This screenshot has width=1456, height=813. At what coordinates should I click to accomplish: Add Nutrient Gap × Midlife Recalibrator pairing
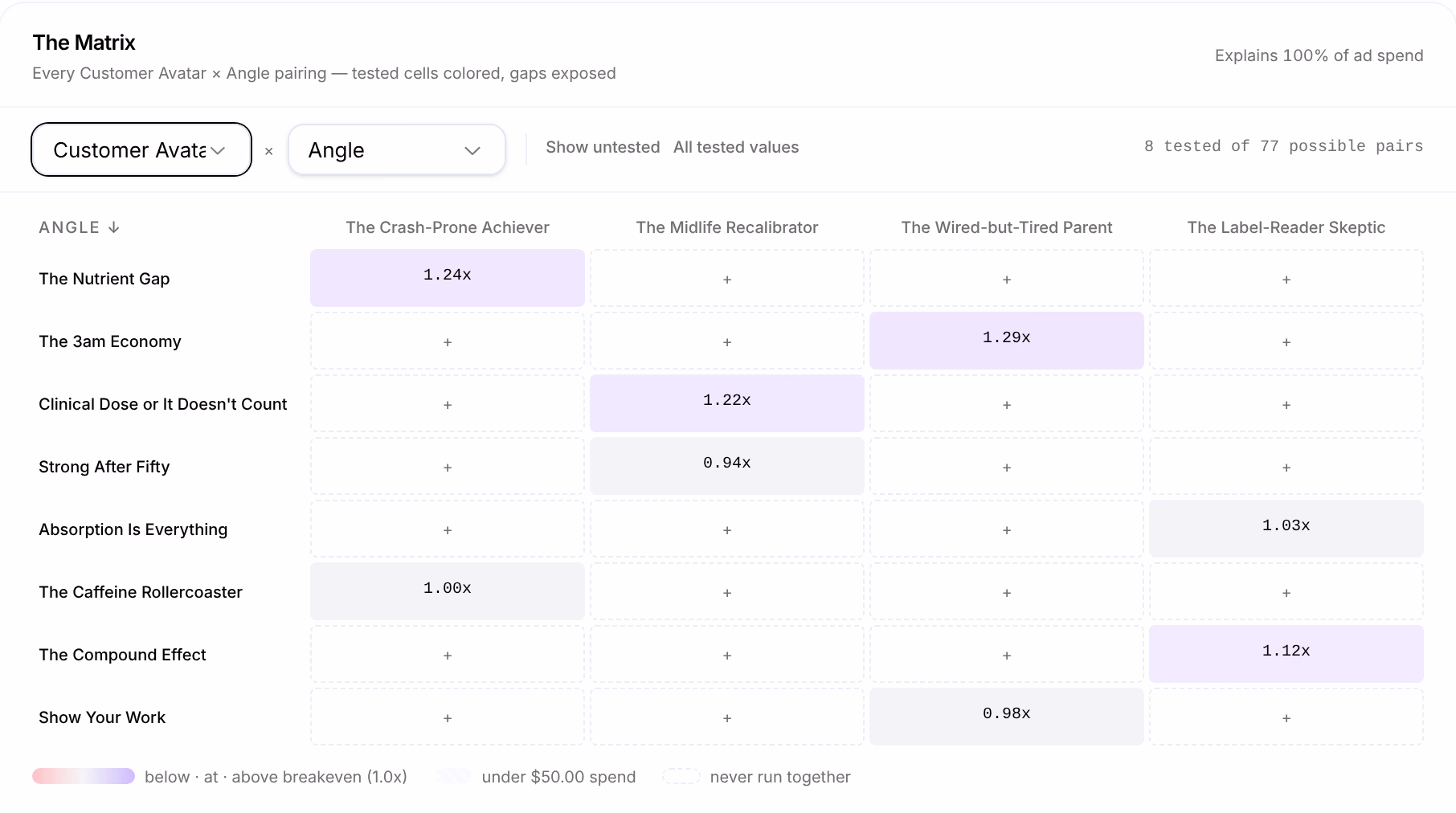(x=727, y=278)
